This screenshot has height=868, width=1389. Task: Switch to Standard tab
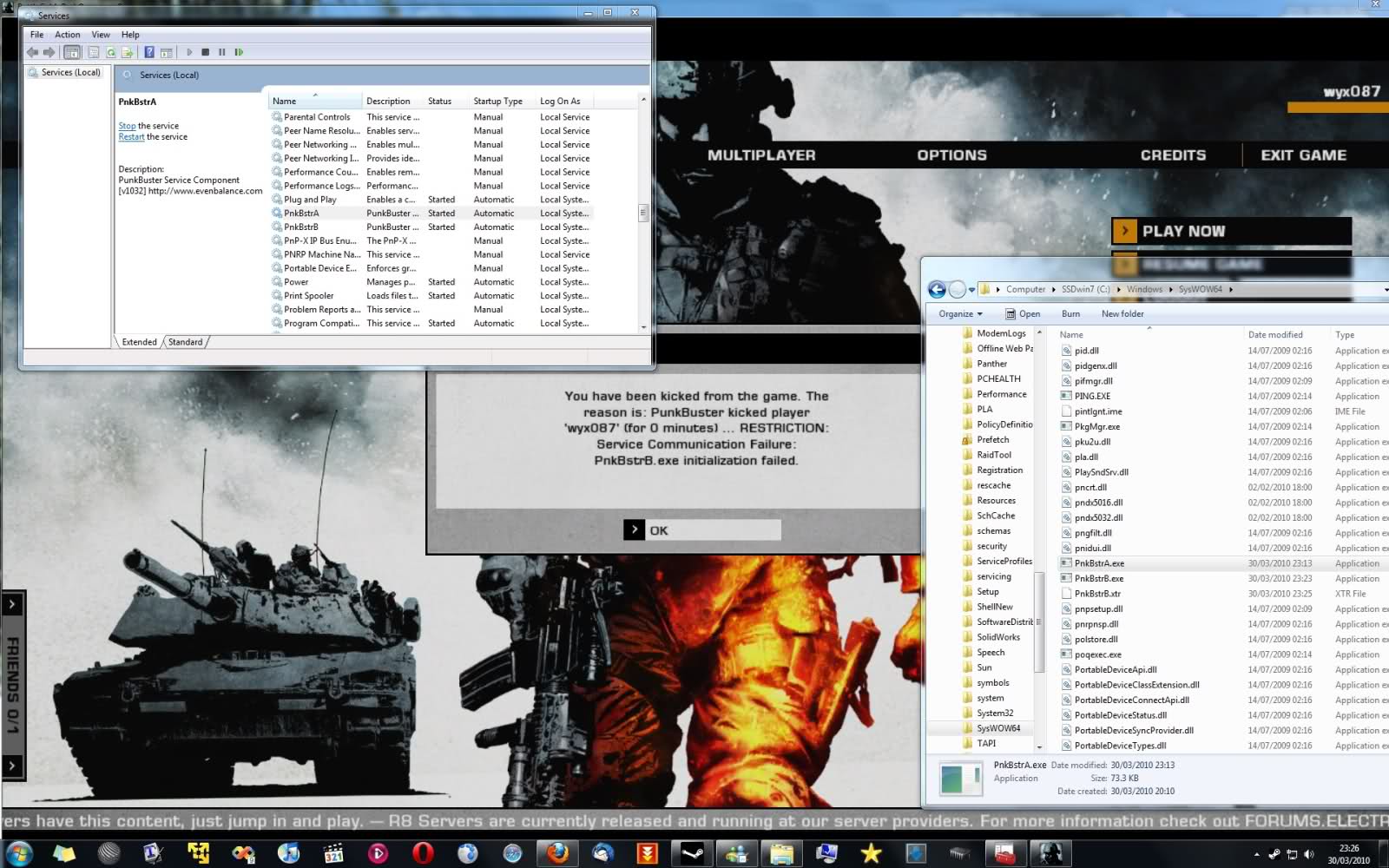pyautogui.click(x=185, y=342)
